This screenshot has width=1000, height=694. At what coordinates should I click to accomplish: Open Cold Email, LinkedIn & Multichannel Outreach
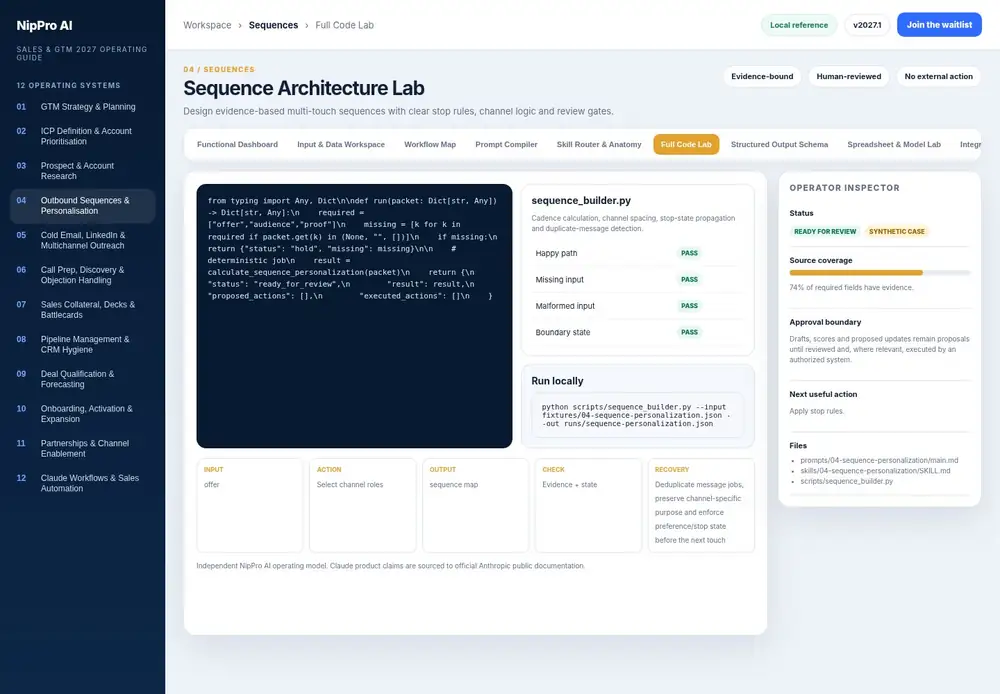pyautogui.click(x=82, y=240)
